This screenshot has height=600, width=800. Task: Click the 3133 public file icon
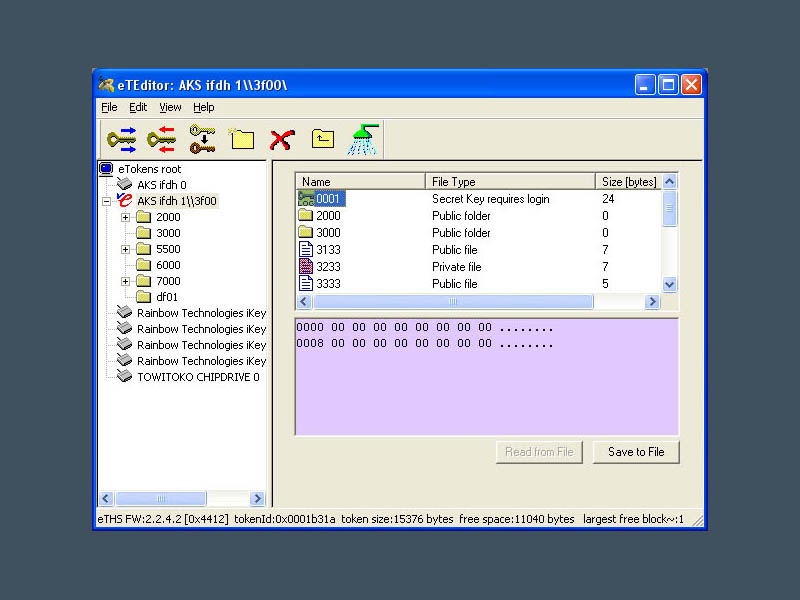pos(306,249)
